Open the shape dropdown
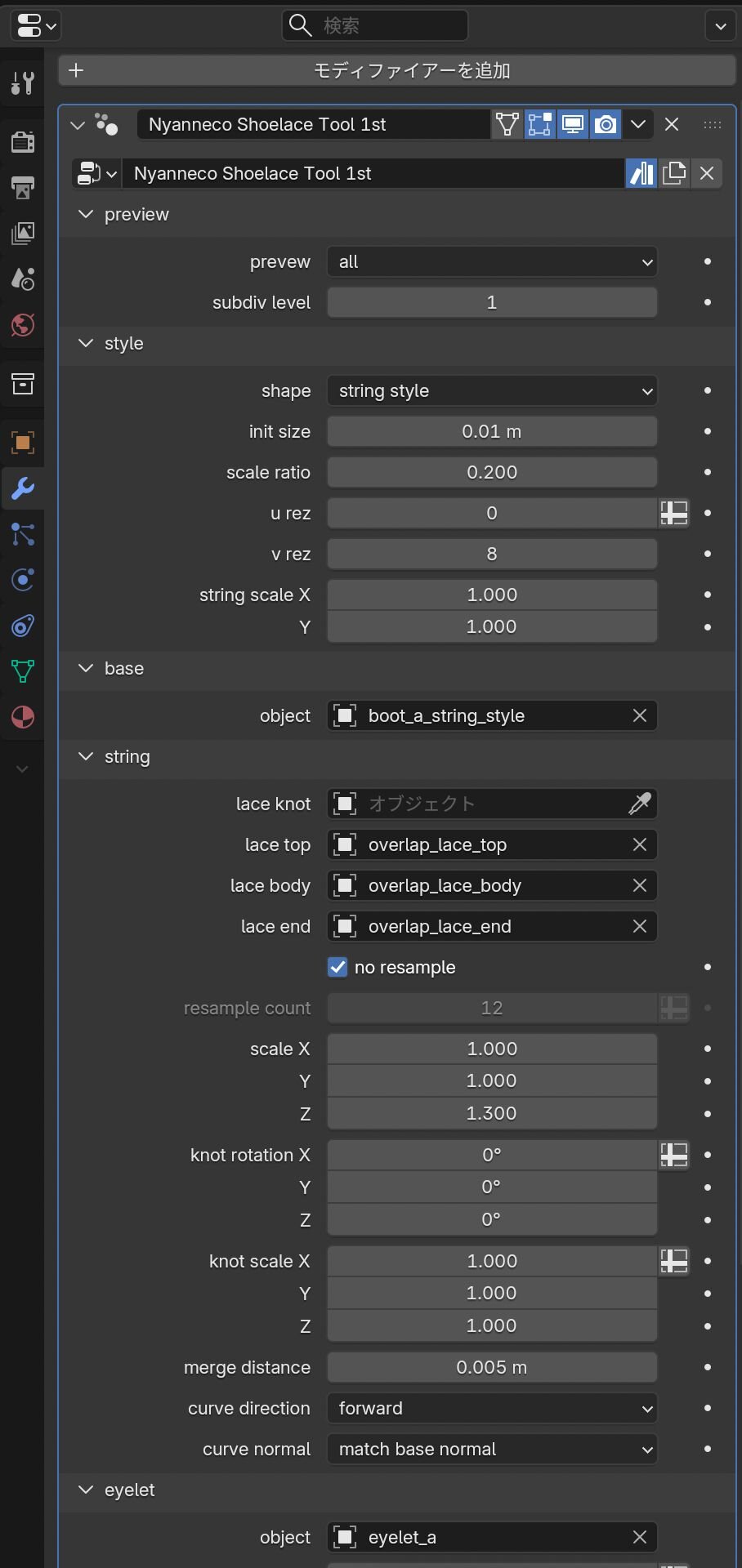 492,391
